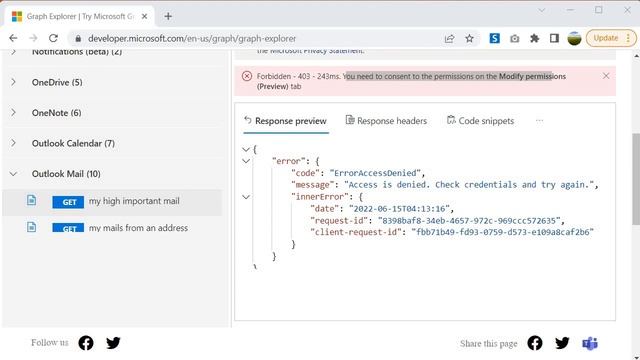Switch to the Response preview tab
Screen dimensions: 640x360
click(286, 121)
